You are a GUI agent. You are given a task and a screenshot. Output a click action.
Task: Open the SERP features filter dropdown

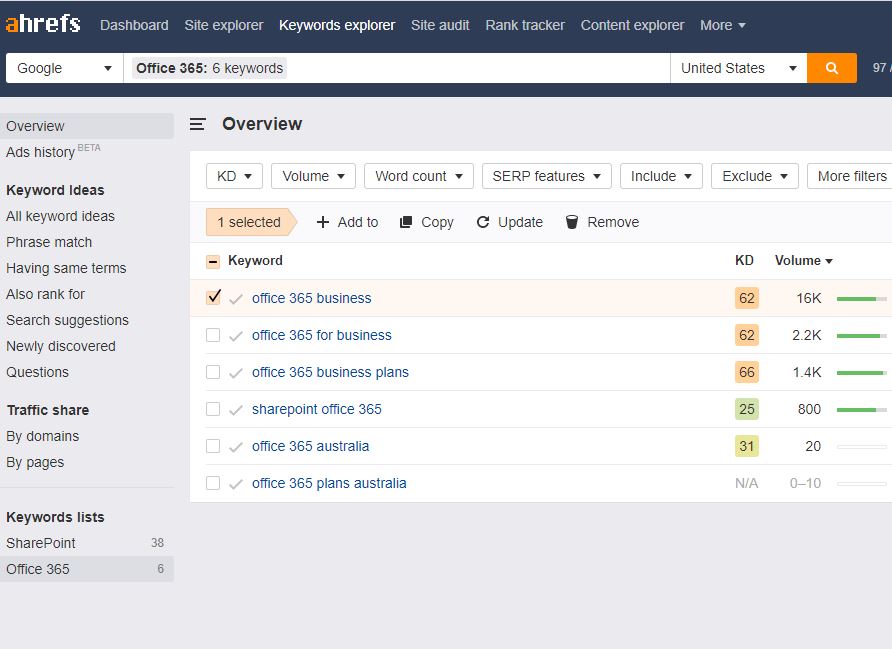click(547, 176)
